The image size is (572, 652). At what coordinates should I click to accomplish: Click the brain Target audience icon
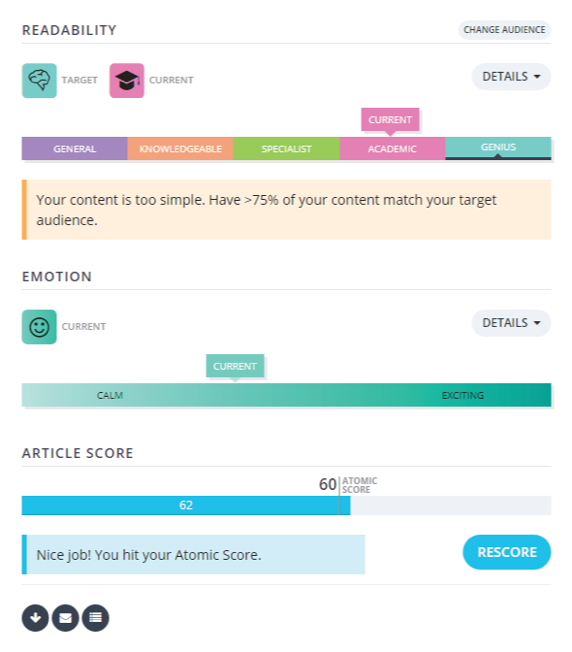click(x=39, y=80)
